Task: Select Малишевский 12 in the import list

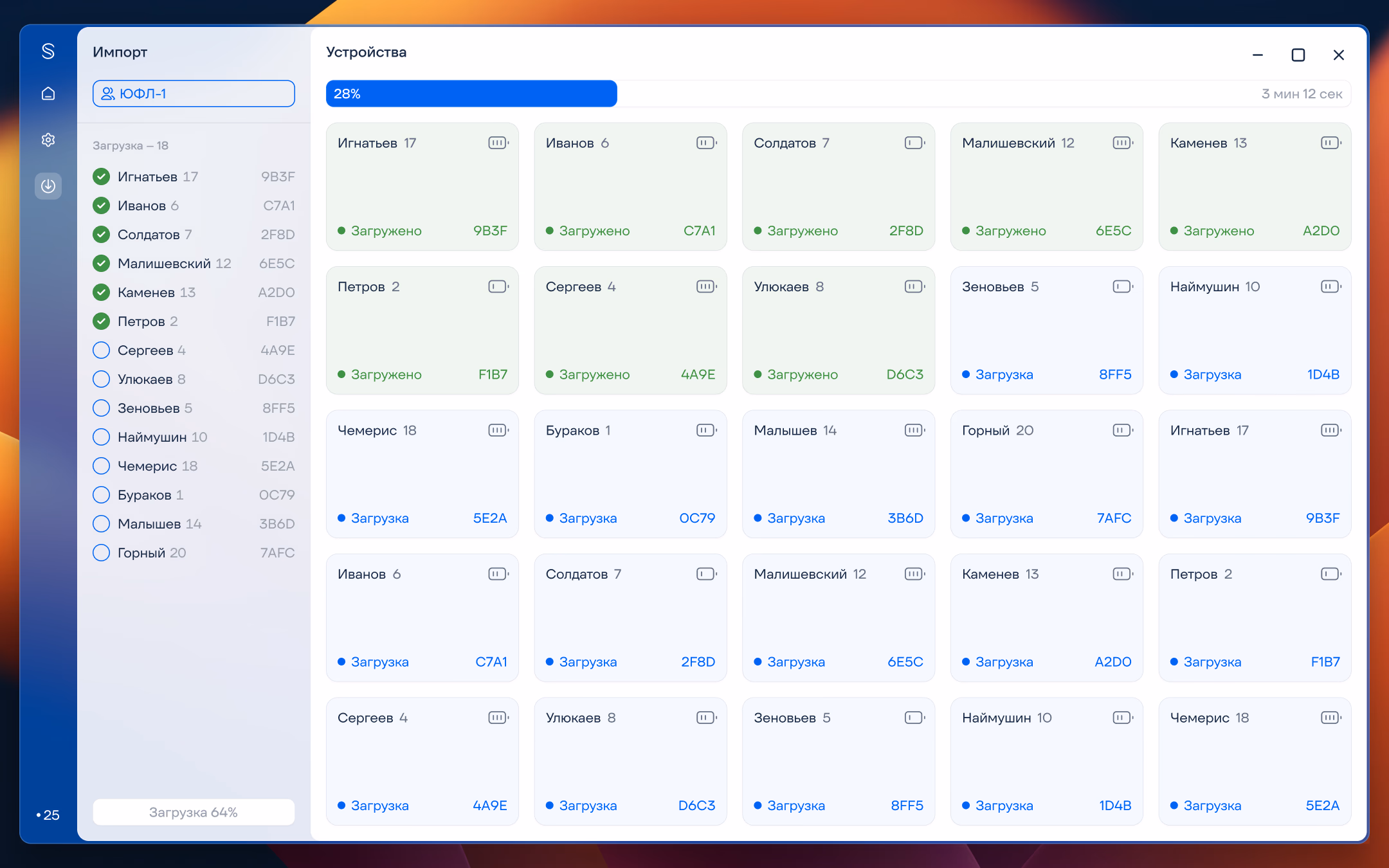Action: tap(194, 263)
